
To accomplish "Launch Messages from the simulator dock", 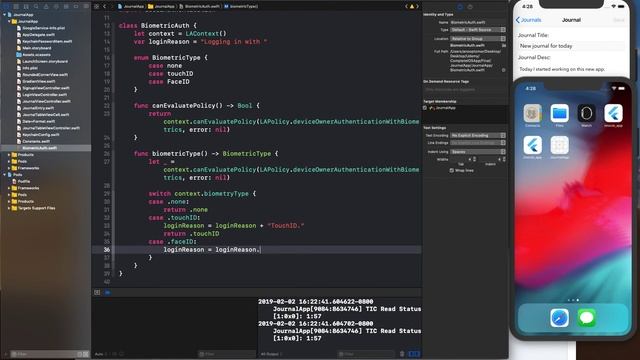I will point(587,318).
